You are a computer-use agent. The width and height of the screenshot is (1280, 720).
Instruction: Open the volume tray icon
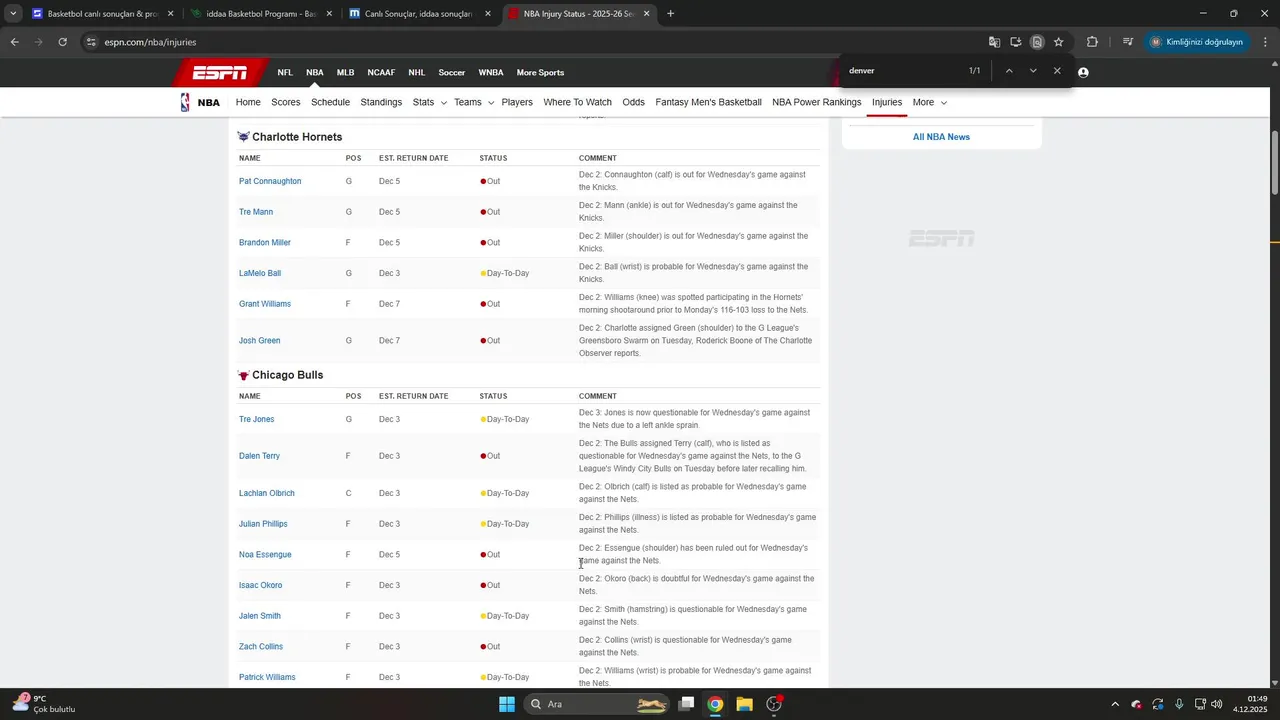click(1217, 704)
